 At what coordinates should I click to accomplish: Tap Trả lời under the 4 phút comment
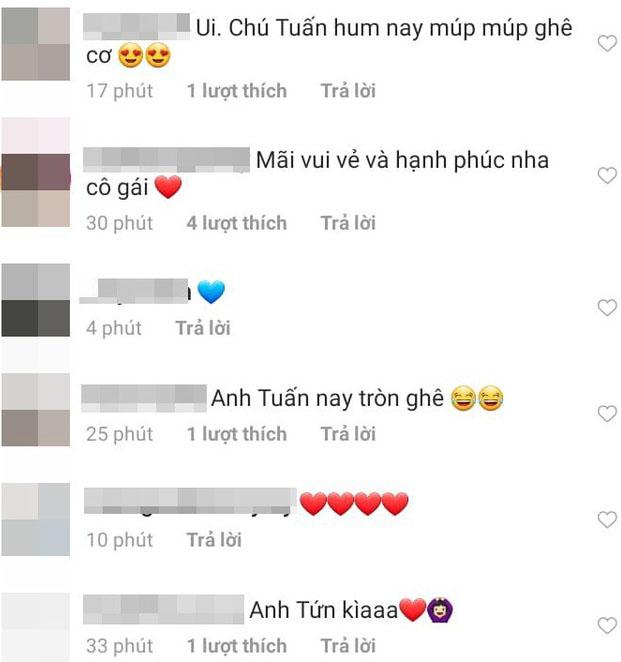[203, 328]
